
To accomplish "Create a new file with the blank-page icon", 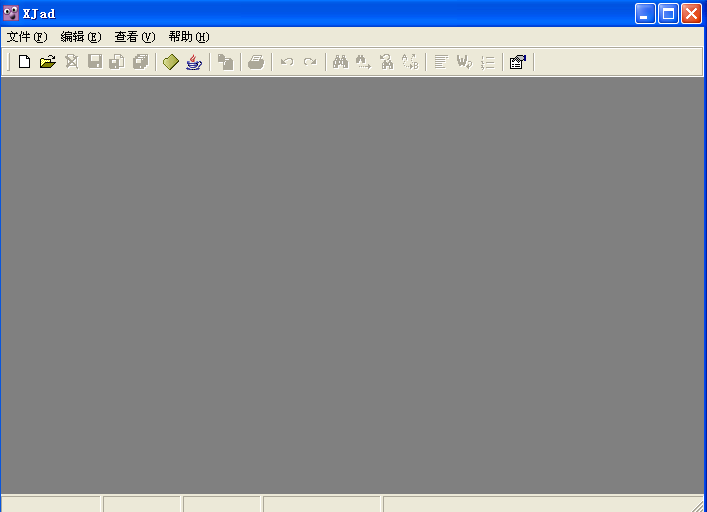I will pos(24,62).
